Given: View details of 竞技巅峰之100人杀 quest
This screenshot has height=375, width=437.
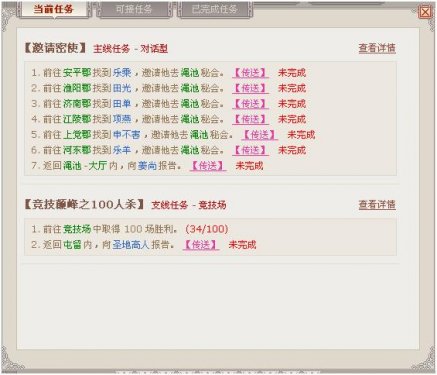Looking at the screenshot, I should click(x=377, y=204).
